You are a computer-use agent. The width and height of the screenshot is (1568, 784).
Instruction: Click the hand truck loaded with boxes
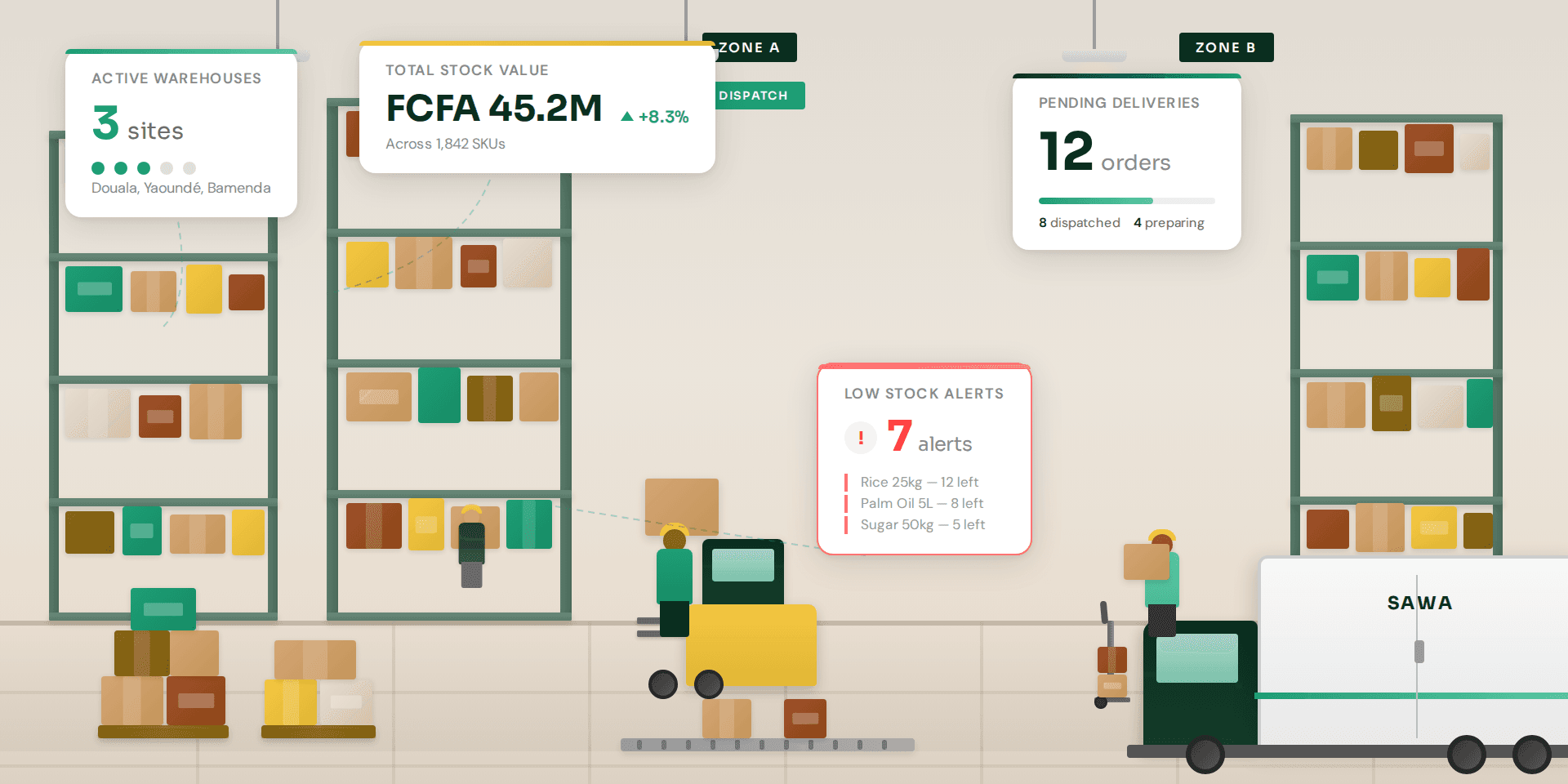(x=1111, y=661)
